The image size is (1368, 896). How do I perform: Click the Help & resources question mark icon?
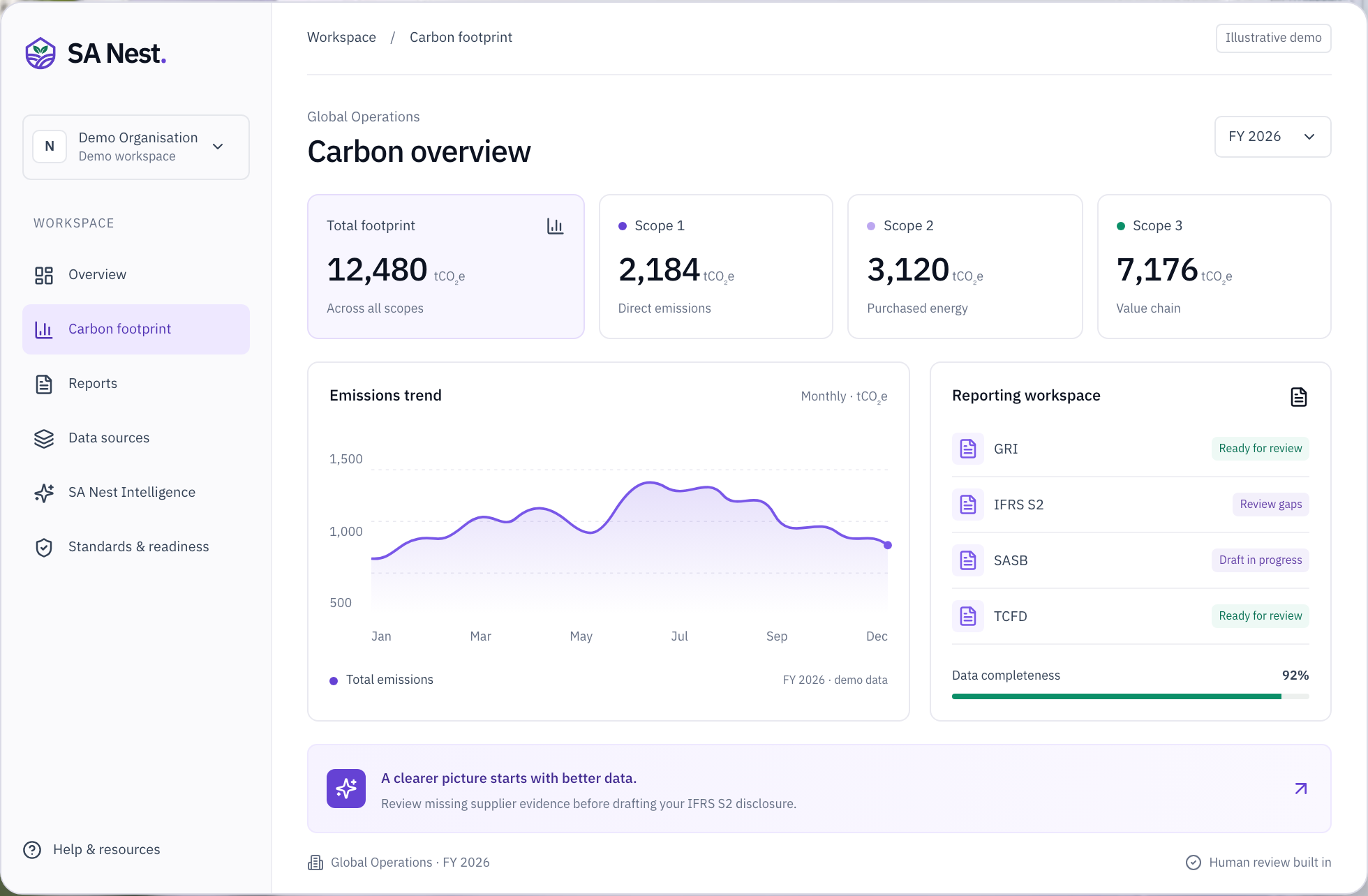pyautogui.click(x=32, y=849)
